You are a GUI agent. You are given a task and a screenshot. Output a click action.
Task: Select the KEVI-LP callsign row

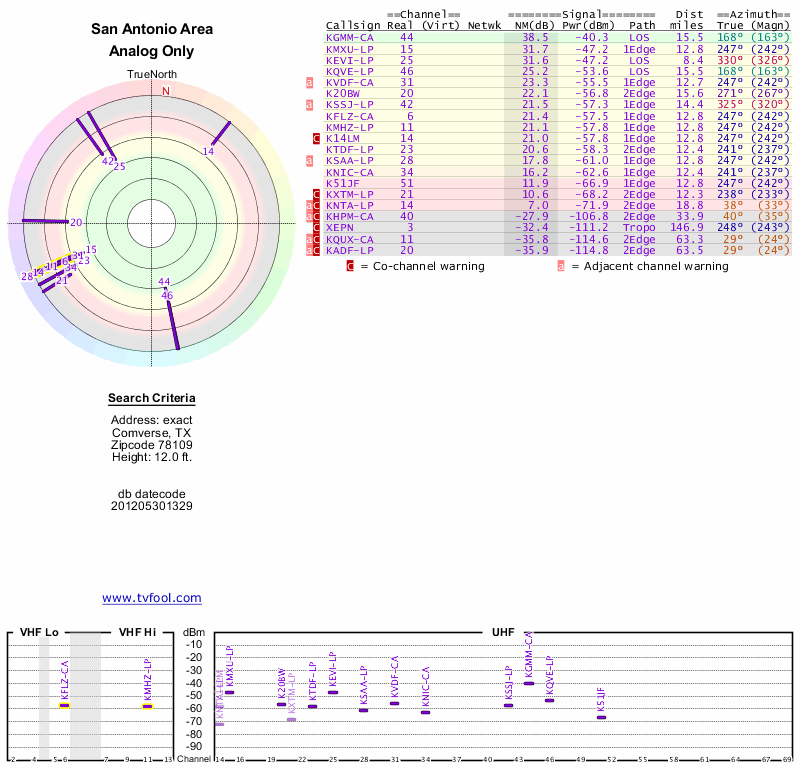[349, 59]
